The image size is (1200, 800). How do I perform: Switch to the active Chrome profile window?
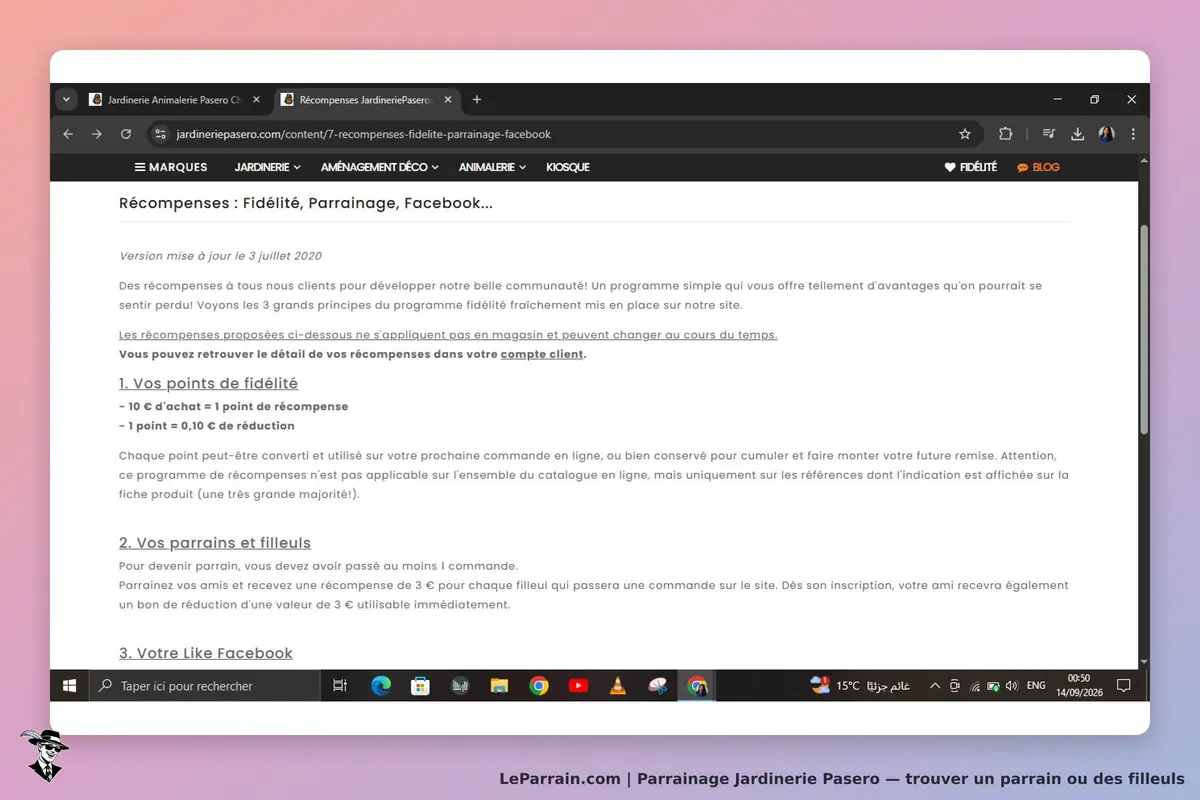point(697,686)
